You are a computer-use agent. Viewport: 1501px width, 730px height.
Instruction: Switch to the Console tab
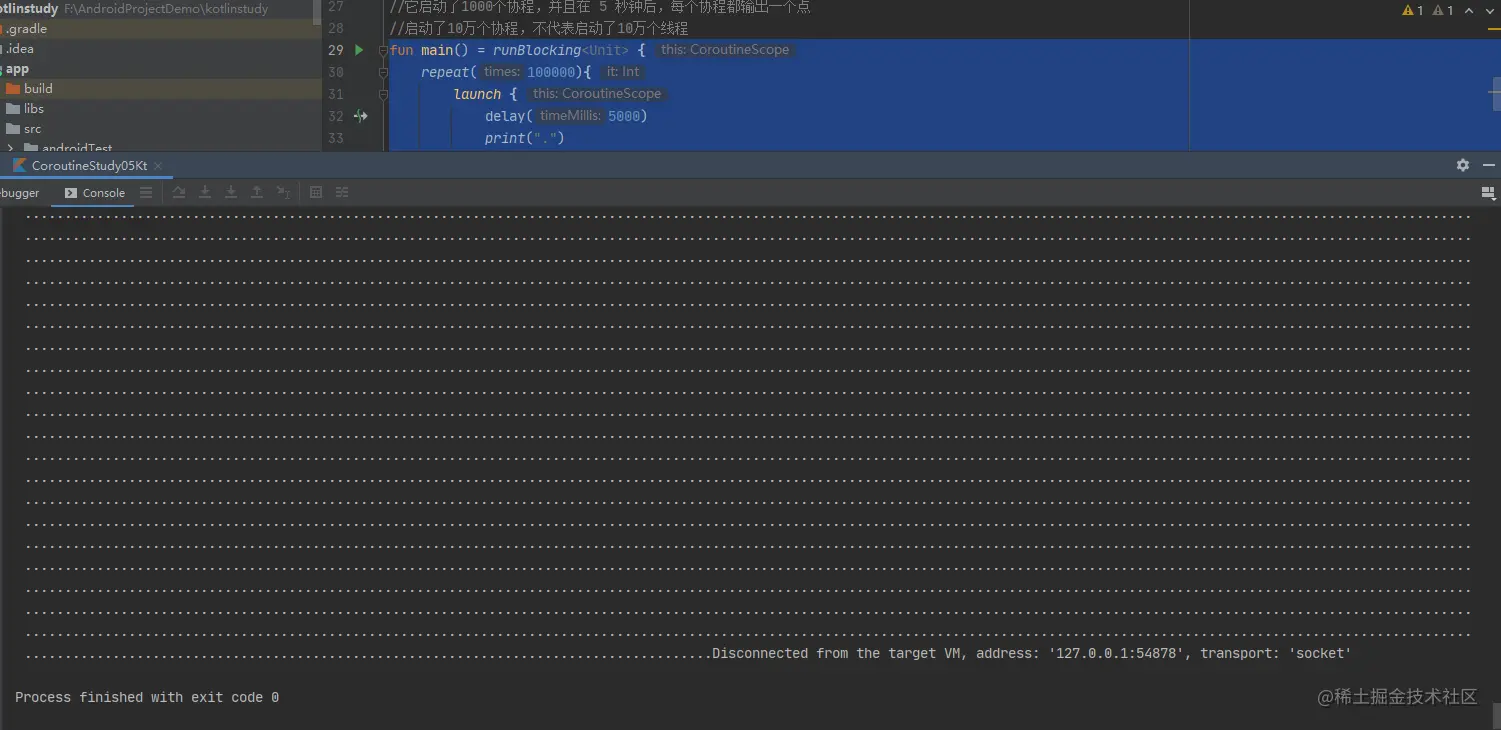tap(95, 193)
